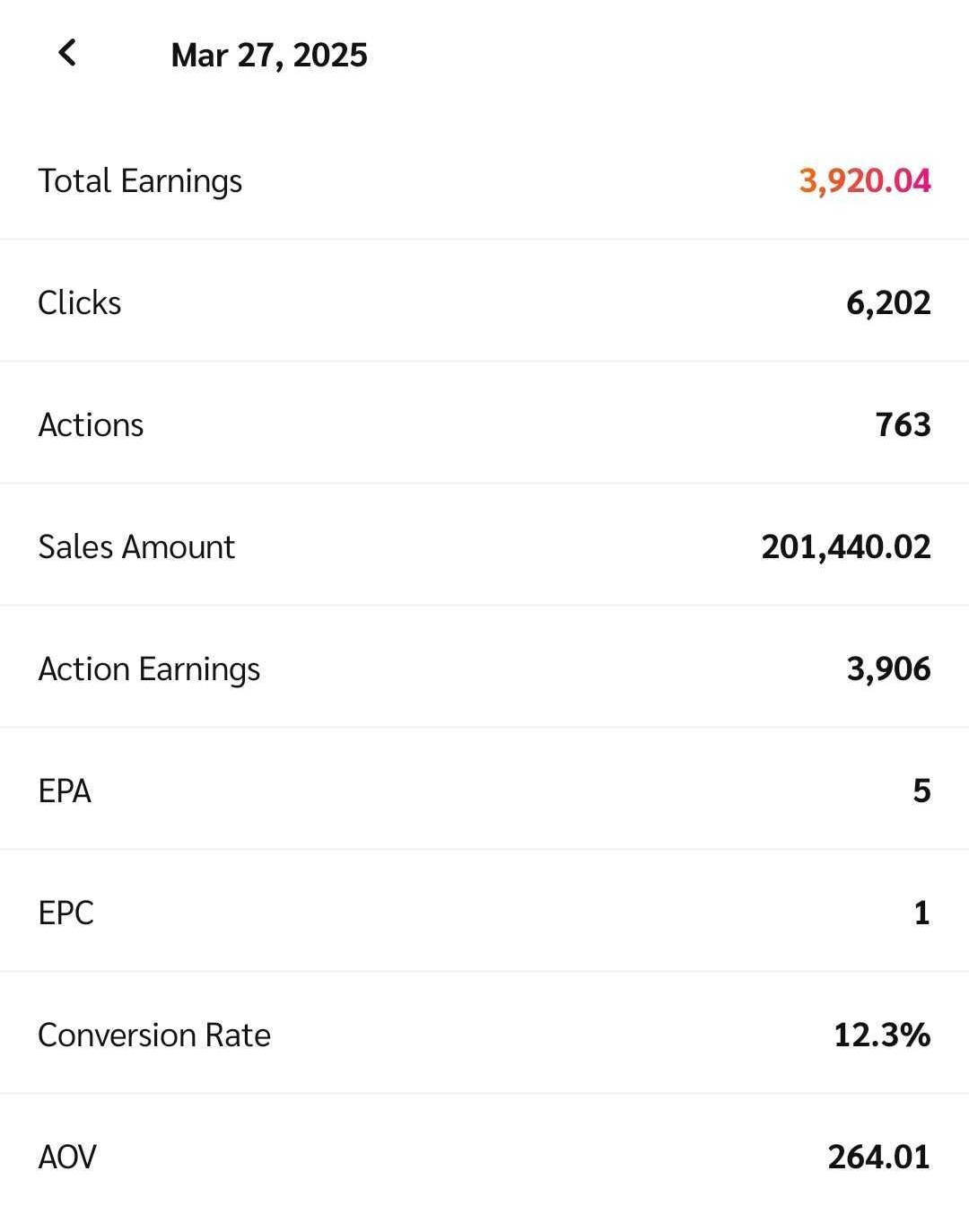Click the EPA label
This screenshot has height=1232, width=969.
click(65, 791)
